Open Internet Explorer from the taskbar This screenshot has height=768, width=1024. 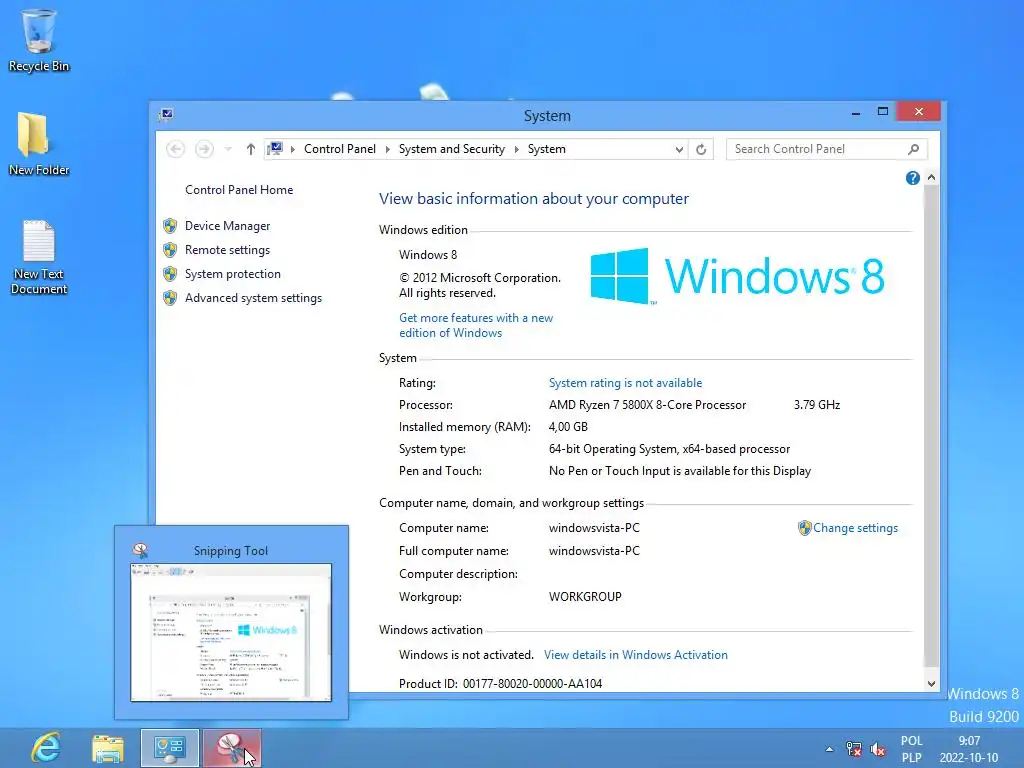pyautogui.click(x=46, y=748)
